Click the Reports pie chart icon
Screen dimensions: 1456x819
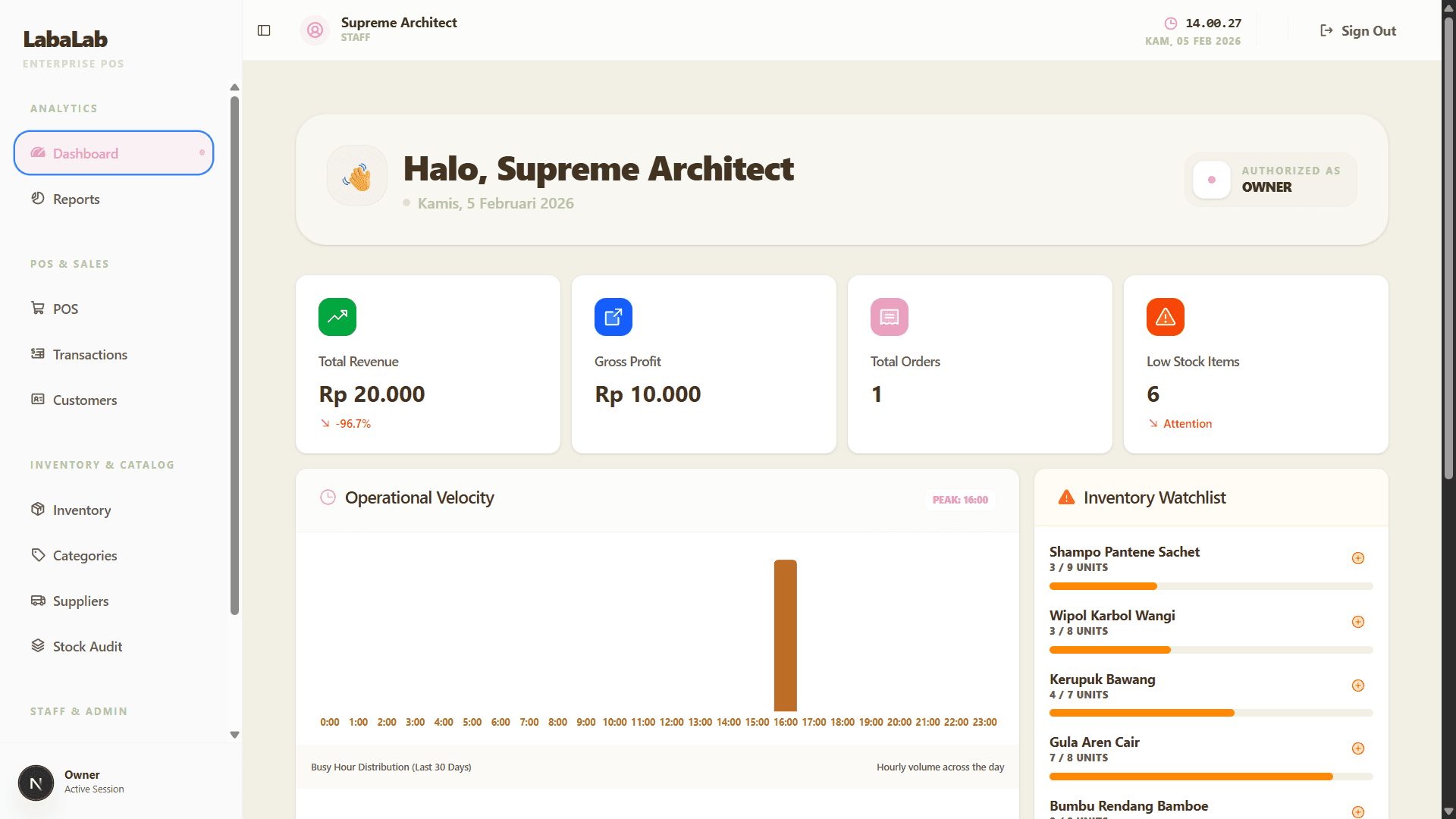(38, 199)
